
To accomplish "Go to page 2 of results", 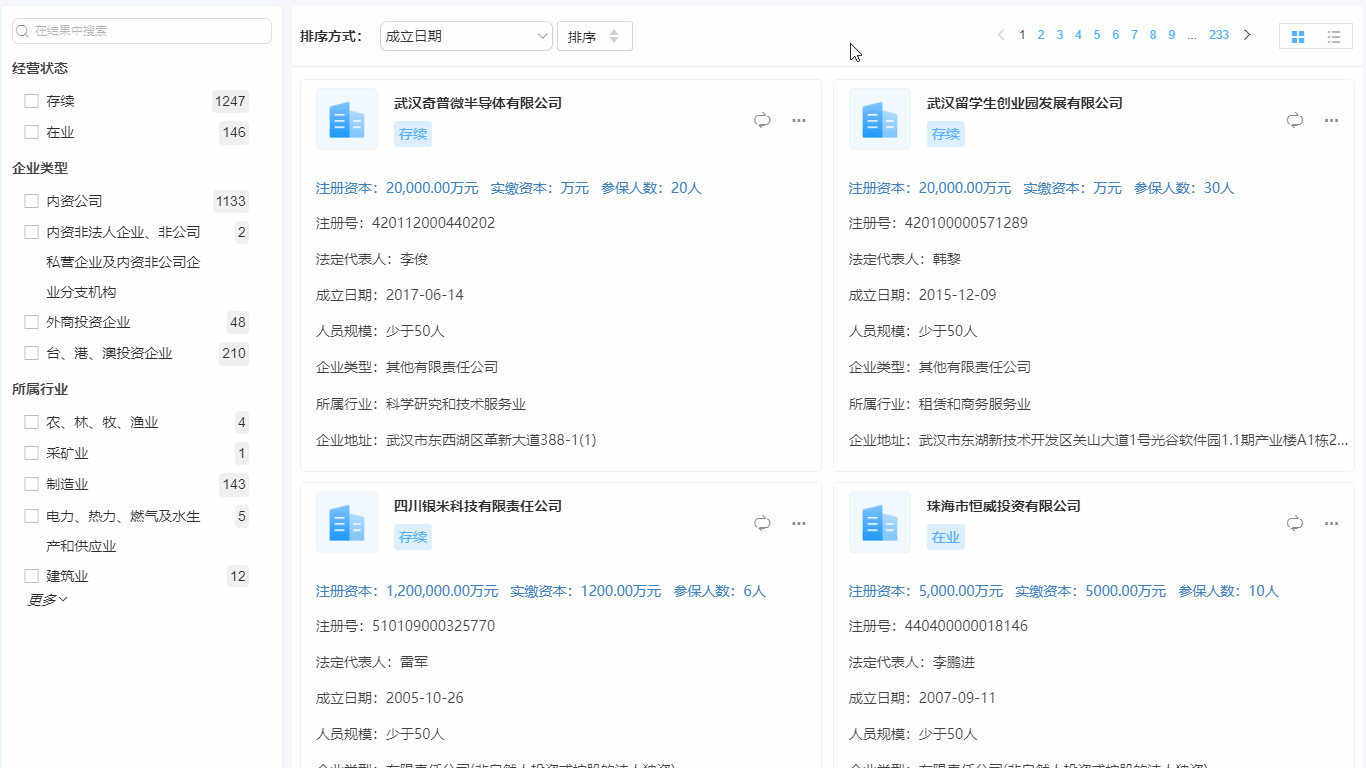I will [x=1040, y=34].
